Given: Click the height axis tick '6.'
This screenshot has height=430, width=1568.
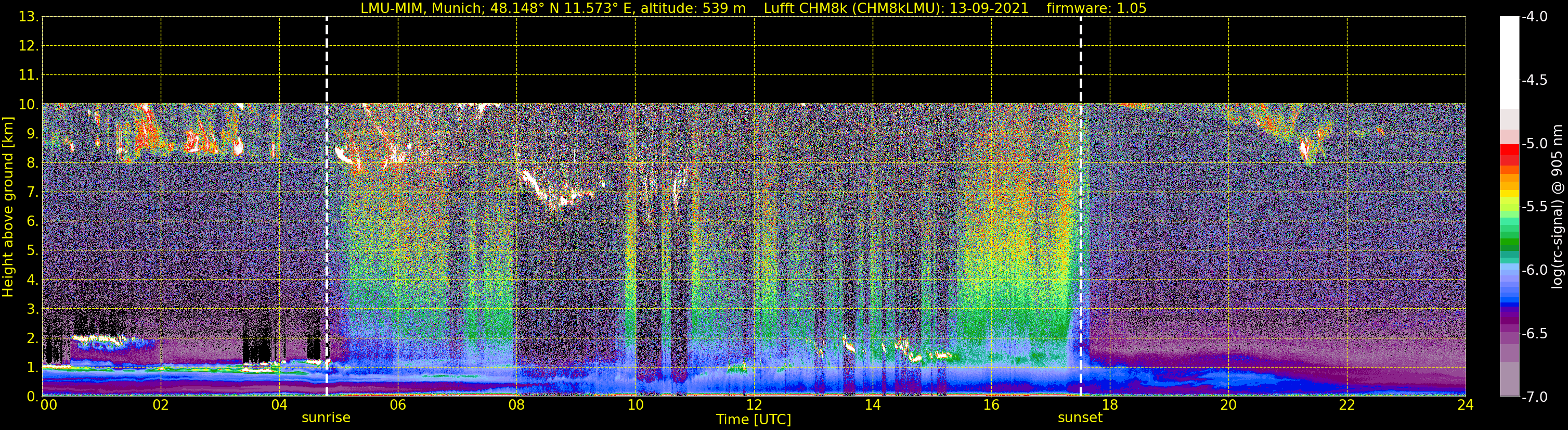Looking at the screenshot, I should coord(32,221).
